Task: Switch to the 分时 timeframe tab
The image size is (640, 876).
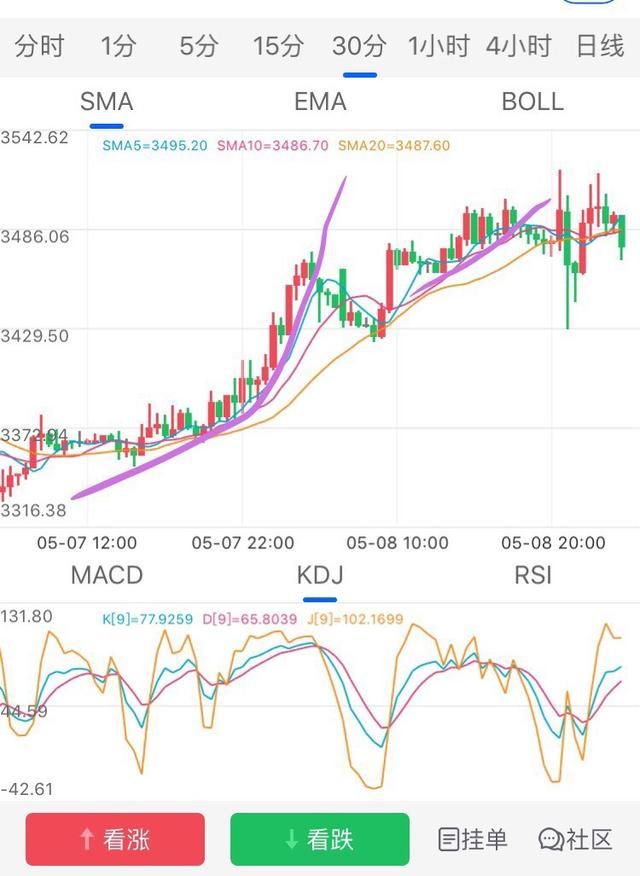Action: point(40,46)
